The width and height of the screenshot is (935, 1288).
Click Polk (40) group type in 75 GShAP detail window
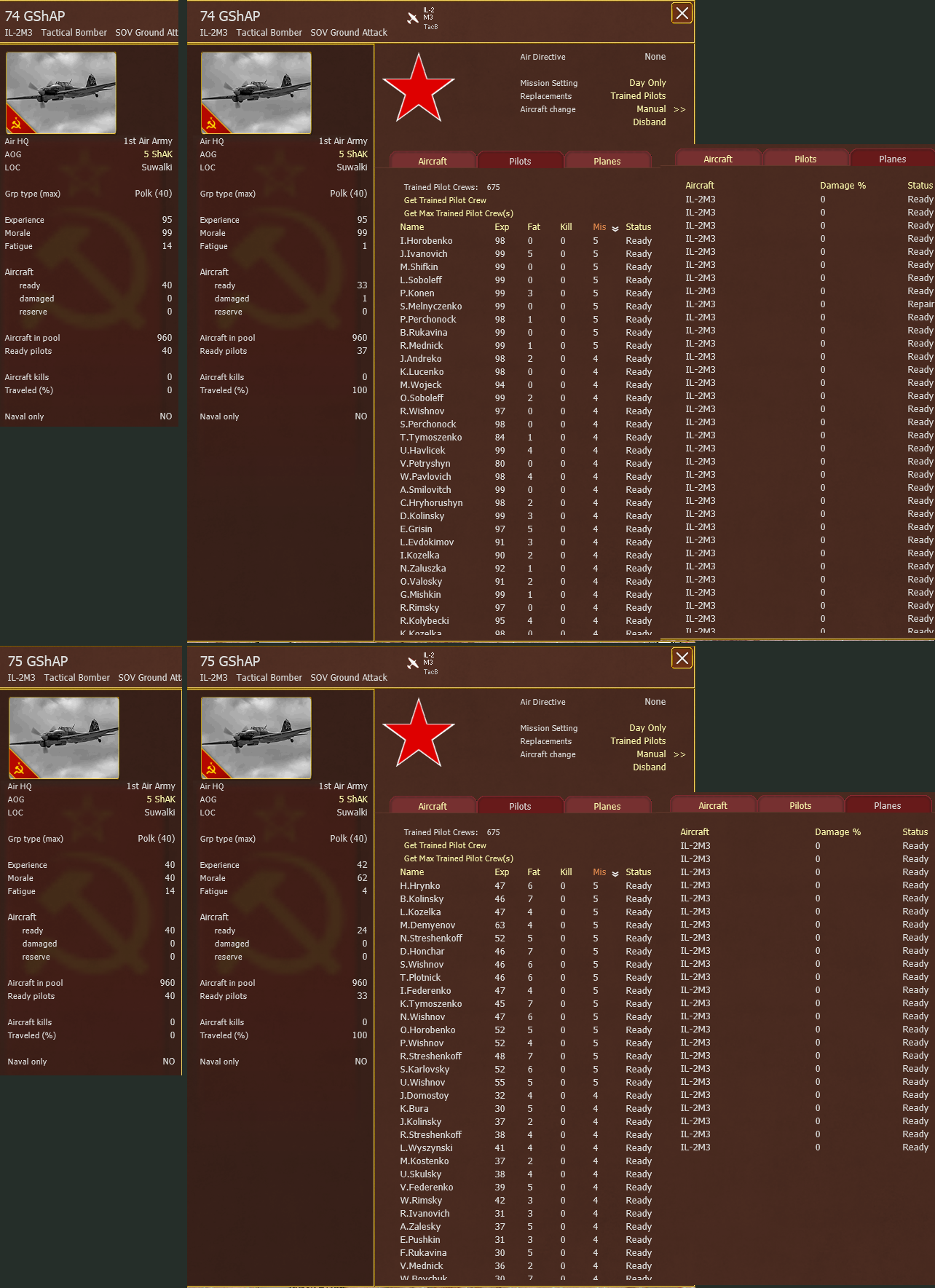[x=348, y=839]
